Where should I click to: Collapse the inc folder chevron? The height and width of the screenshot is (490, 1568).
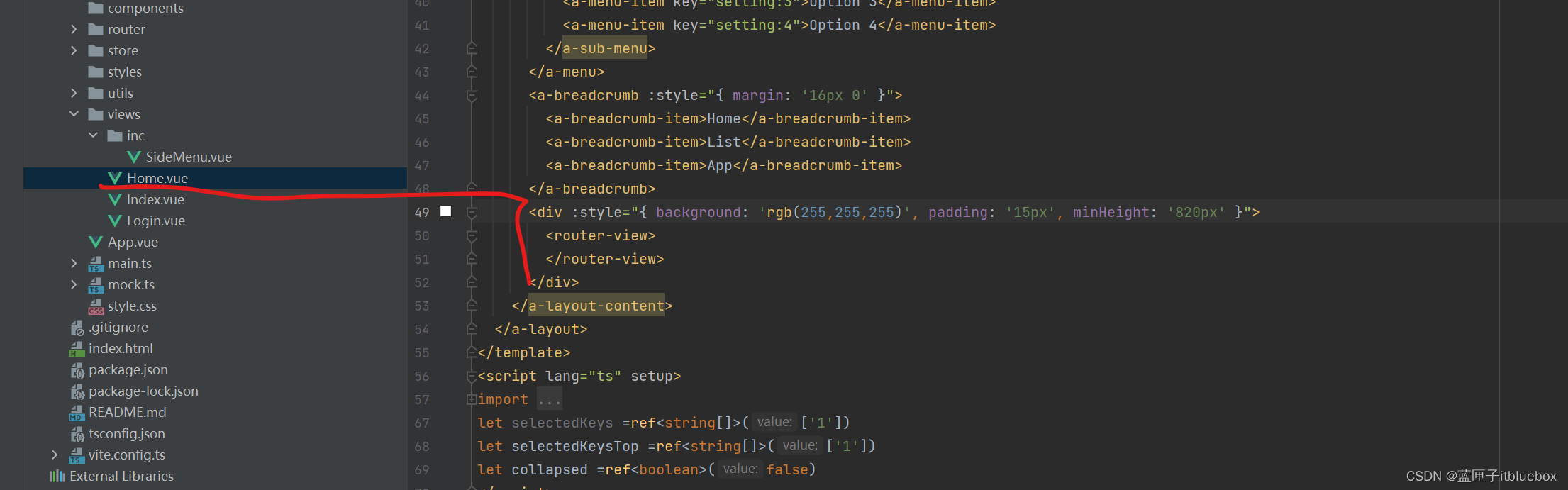[x=93, y=135]
